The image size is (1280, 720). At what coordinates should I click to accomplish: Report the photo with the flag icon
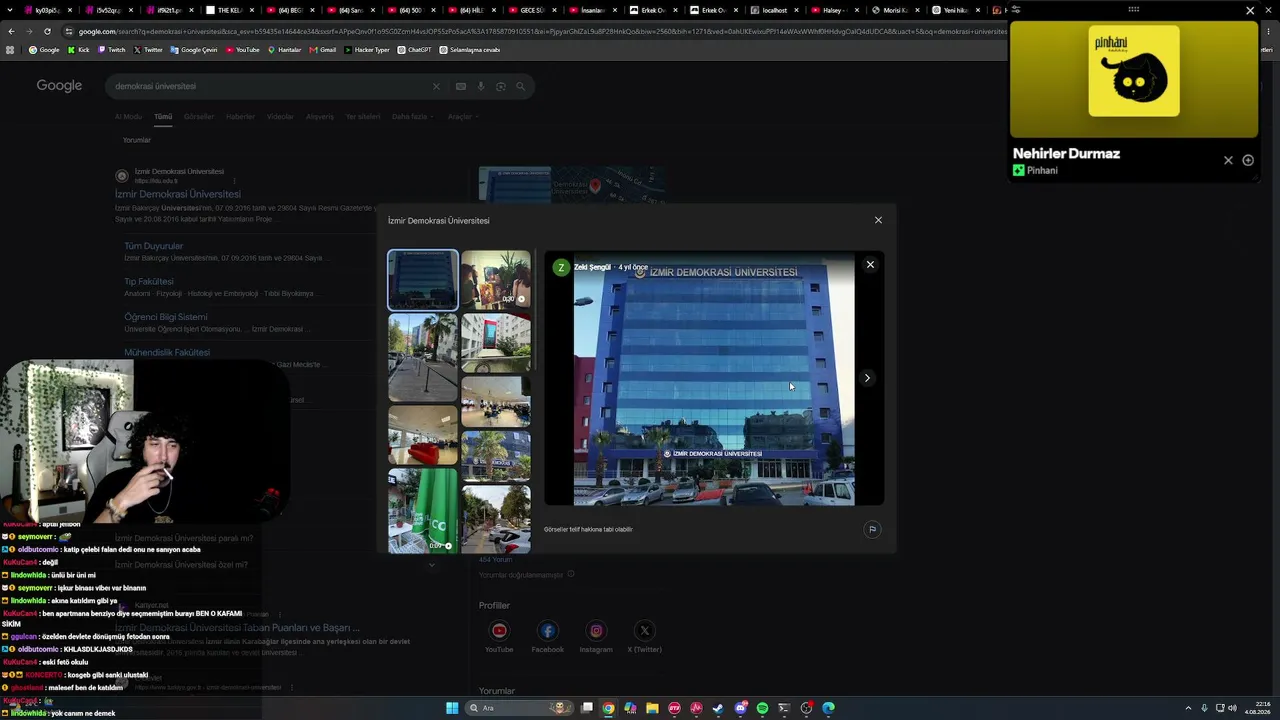point(872,529)
